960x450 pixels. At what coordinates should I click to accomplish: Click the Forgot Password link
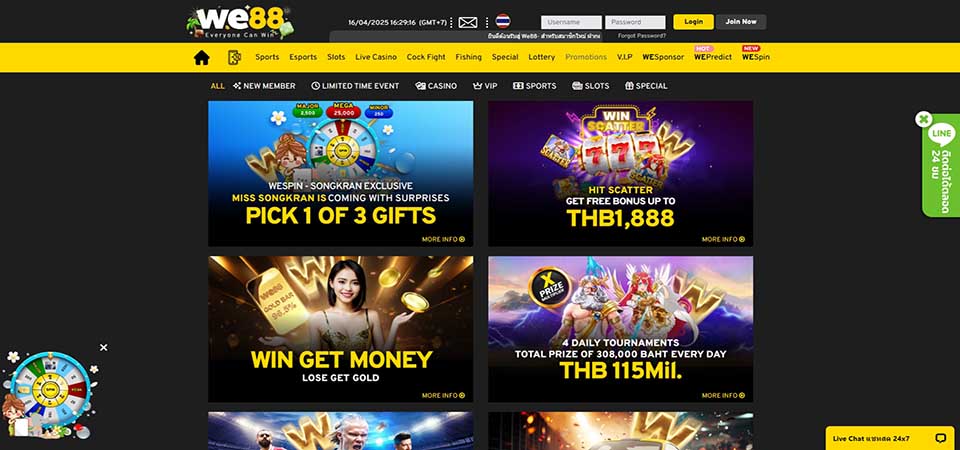point(642,36)
